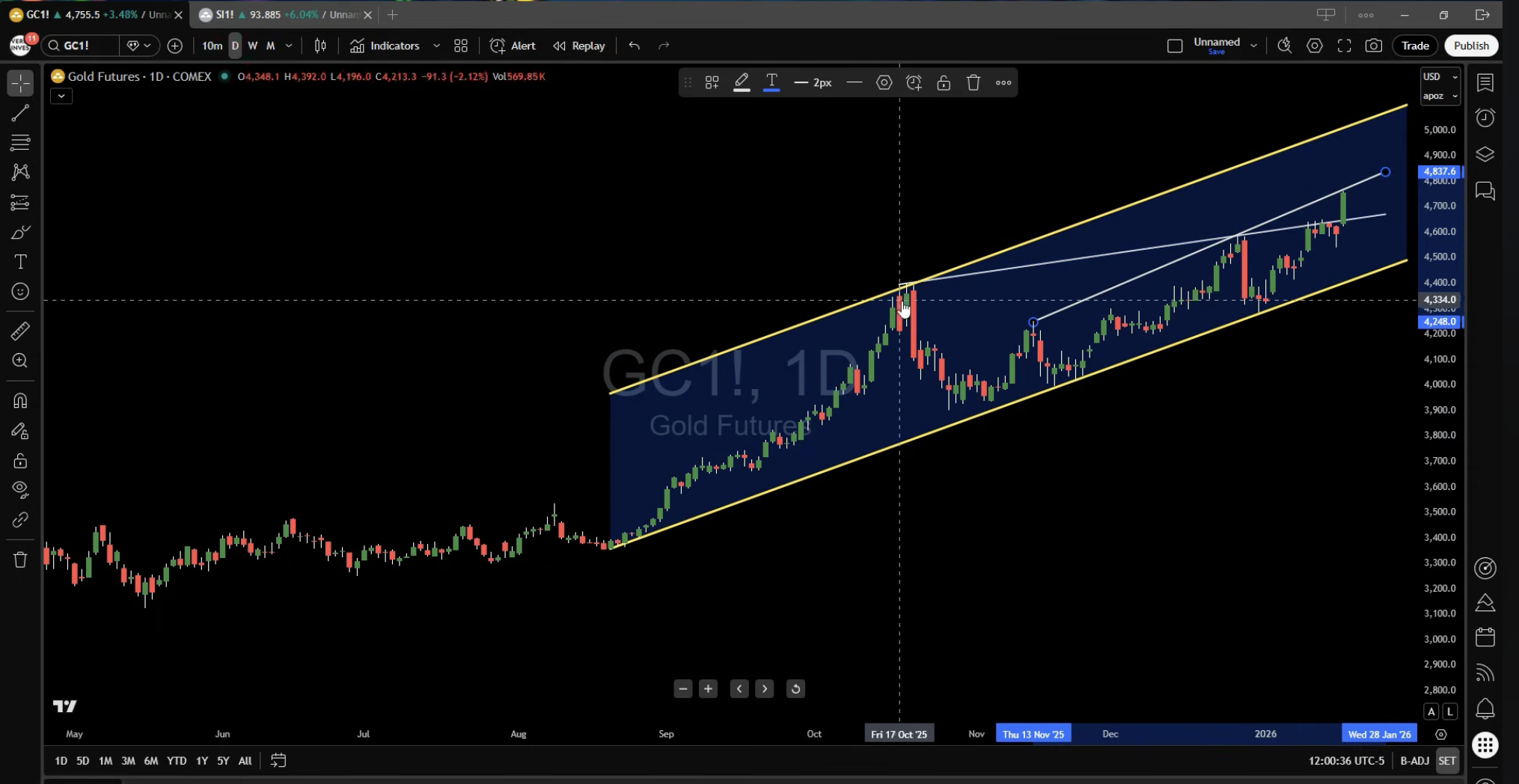1519x784 pixels.
Task: Lock the selected drawing in toolbar
Action: [943, 83]
